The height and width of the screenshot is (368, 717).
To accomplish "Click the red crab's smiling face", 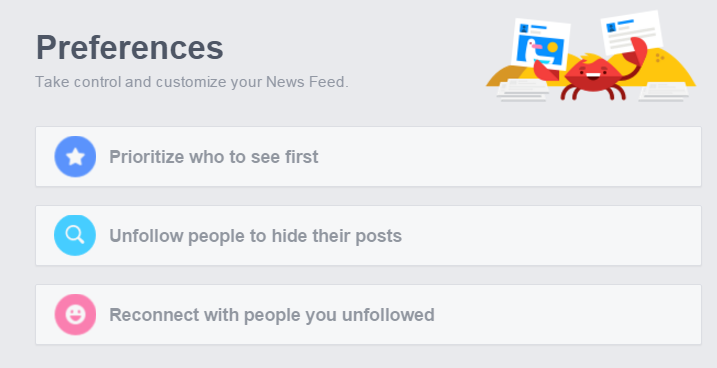I will coord(593,74).
